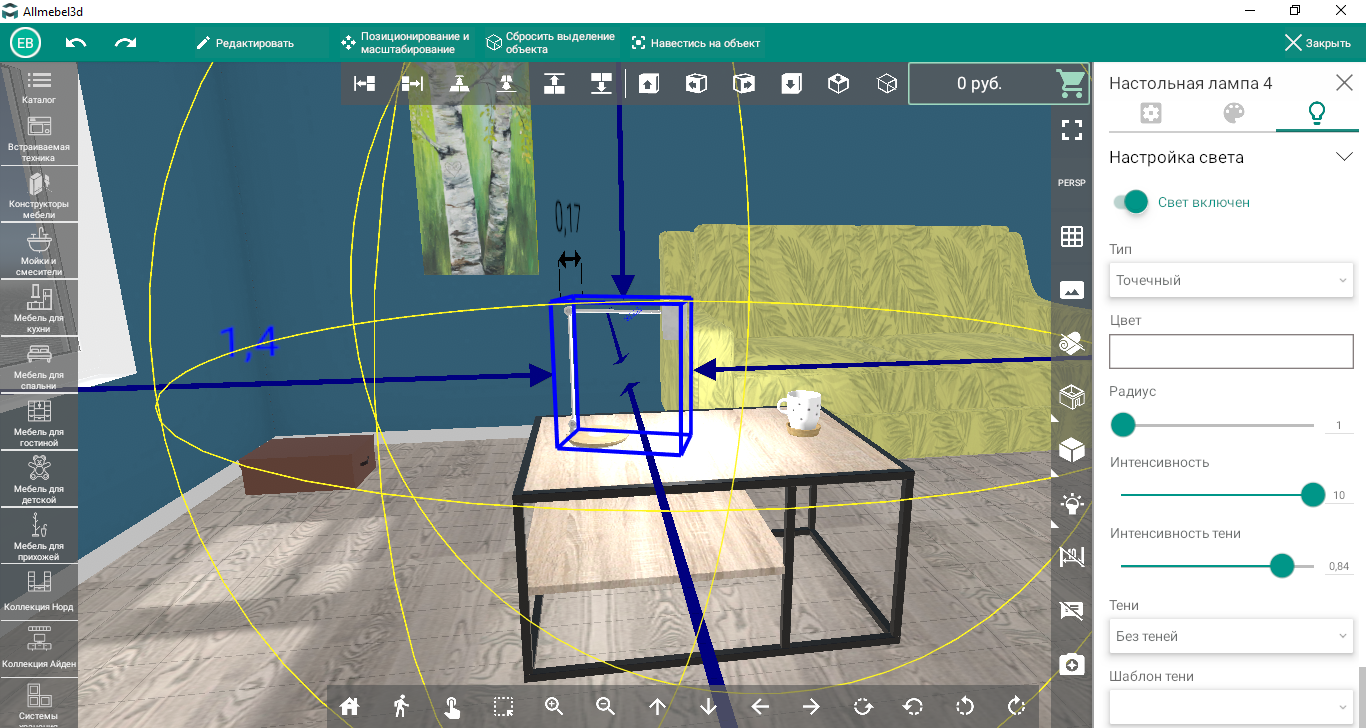Click the Радиус slider handle
The width and height of the screenshot is (1366, 728).
(1123, 425)
